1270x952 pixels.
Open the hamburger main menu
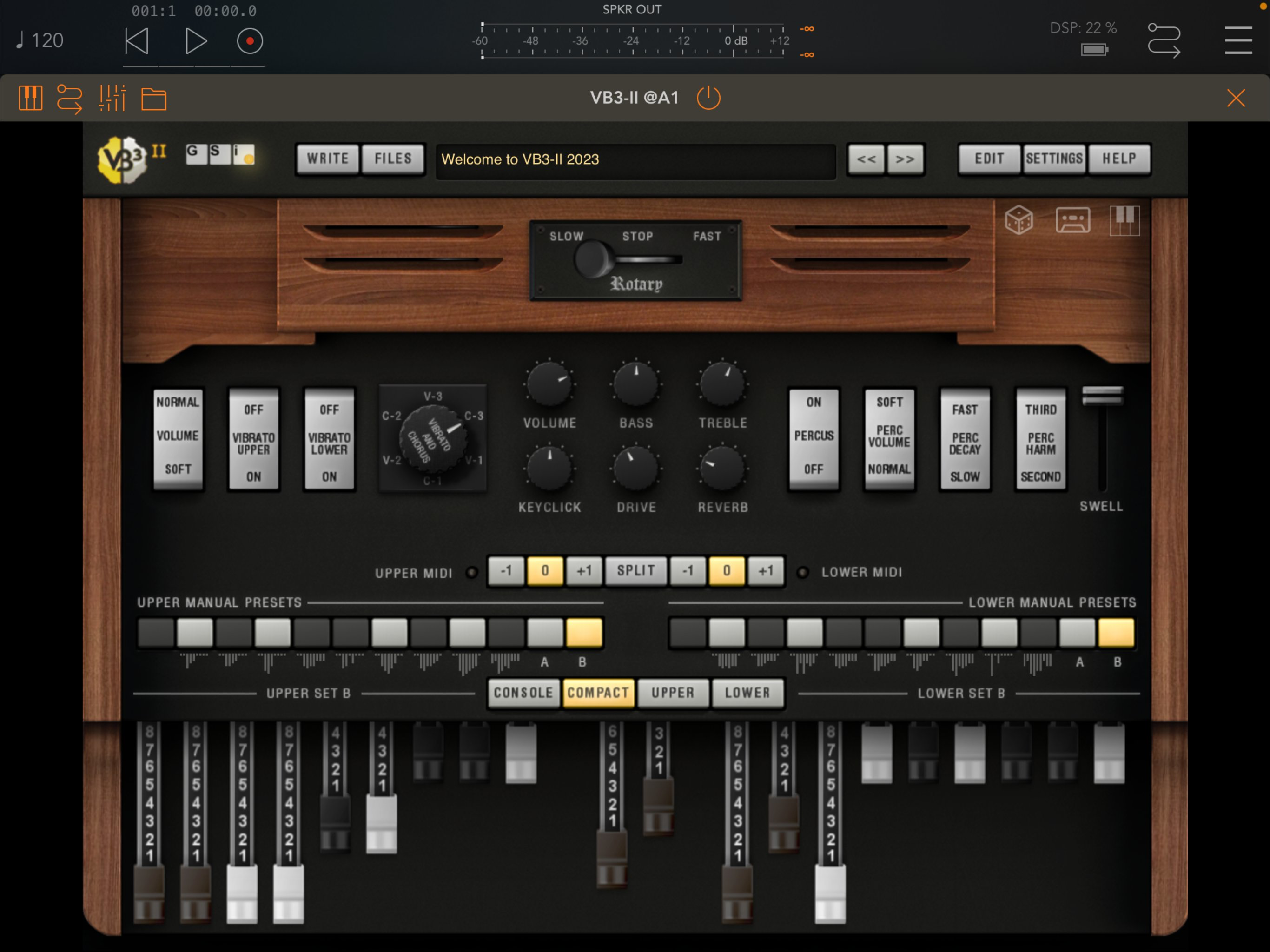1238,40
